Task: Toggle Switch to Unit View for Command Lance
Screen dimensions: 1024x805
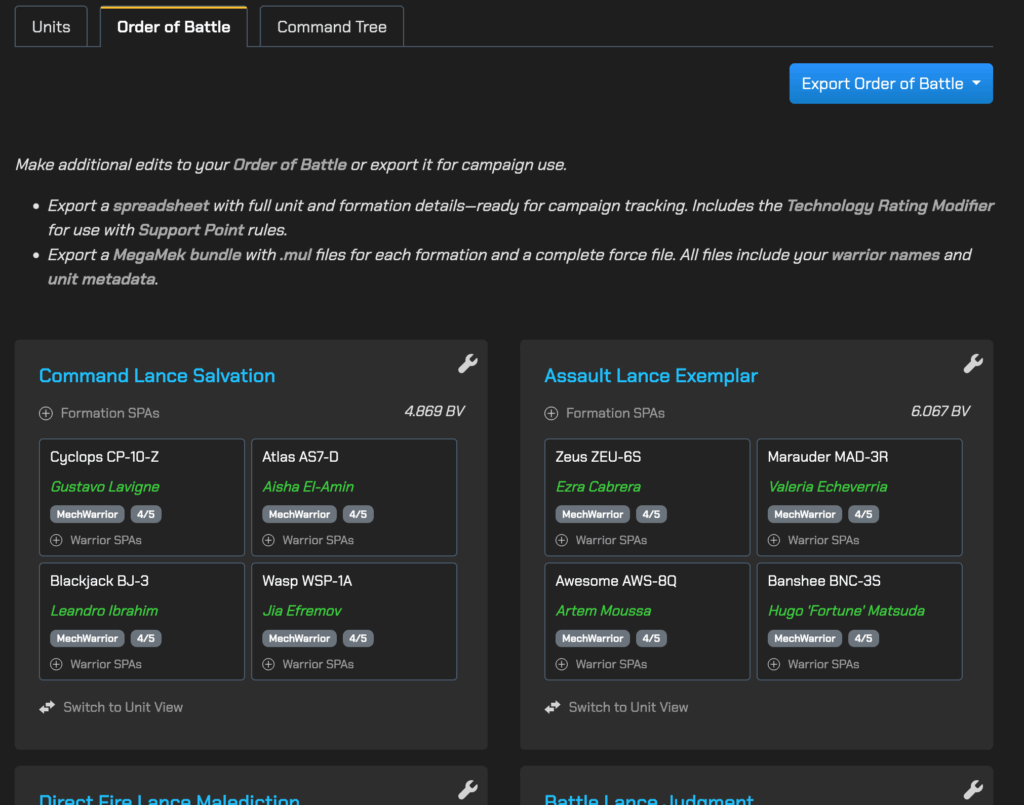Action: (x=122, y=707)
